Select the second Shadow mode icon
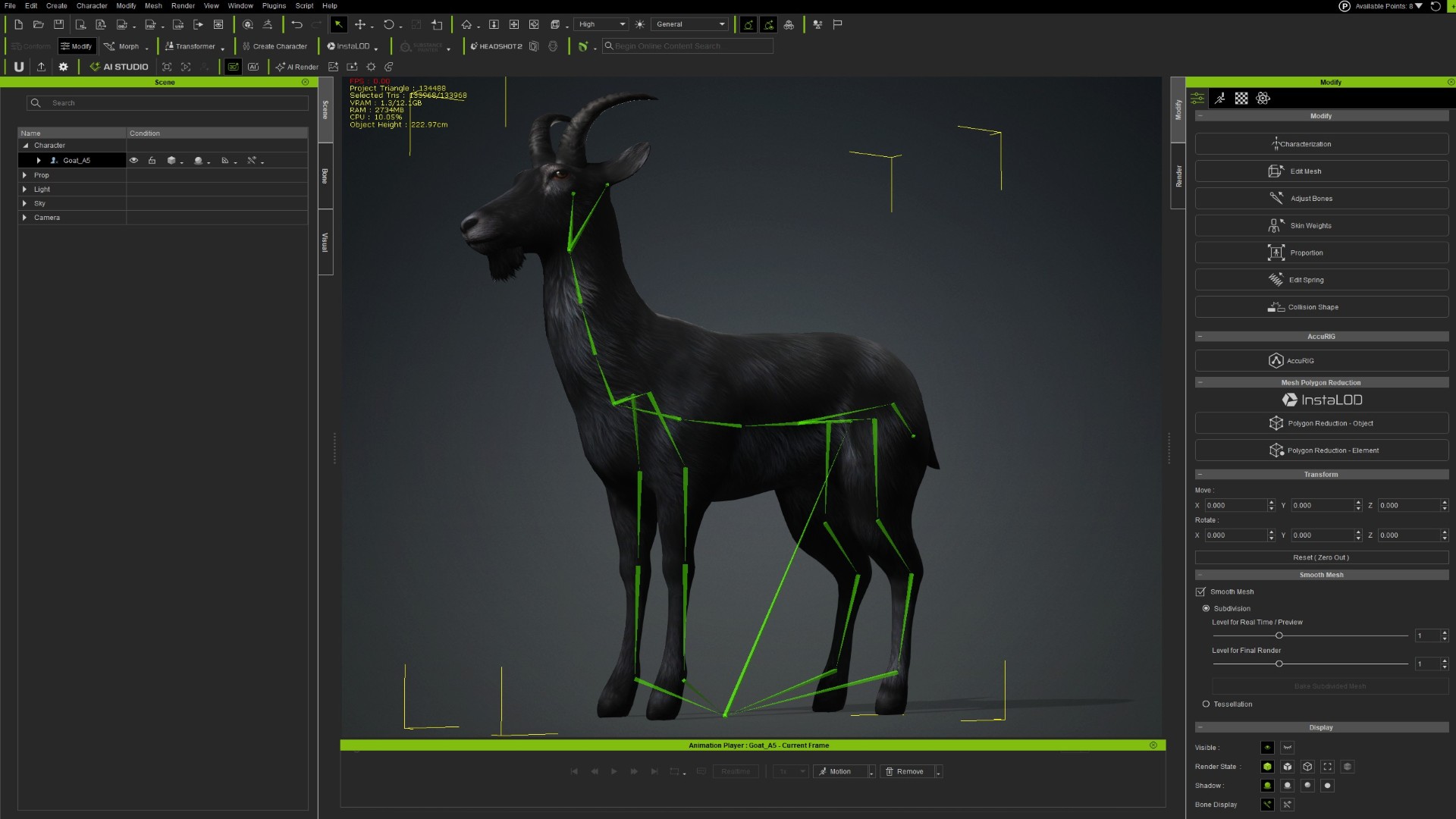Viewport: 1456px width, 819px height. [1287, 786]
